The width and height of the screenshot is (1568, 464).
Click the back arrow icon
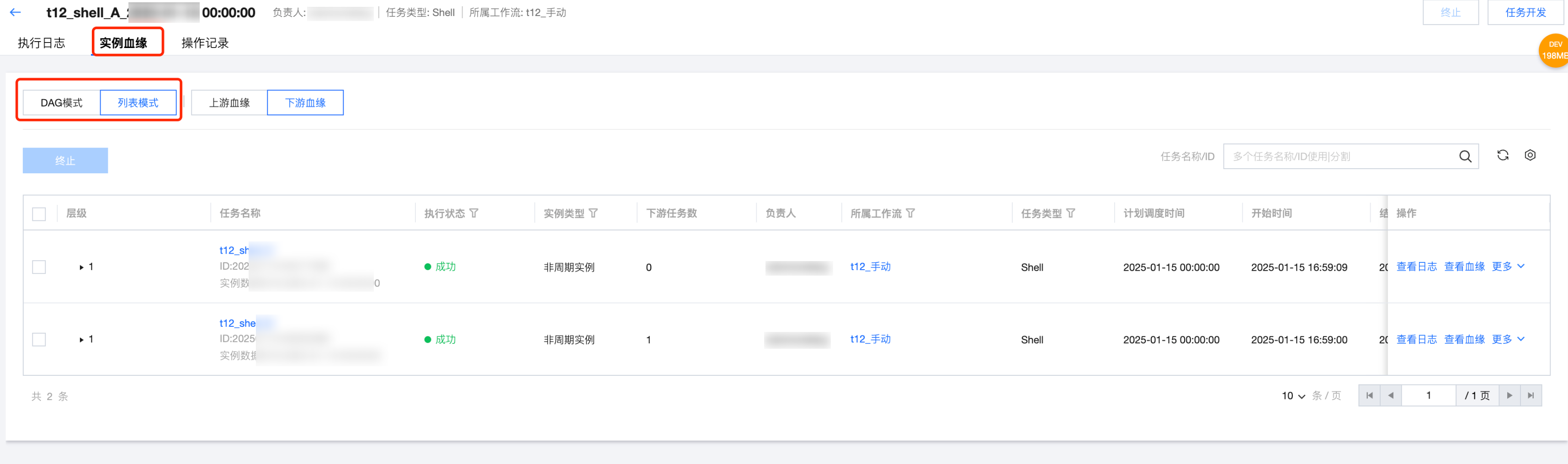point(16,12)
